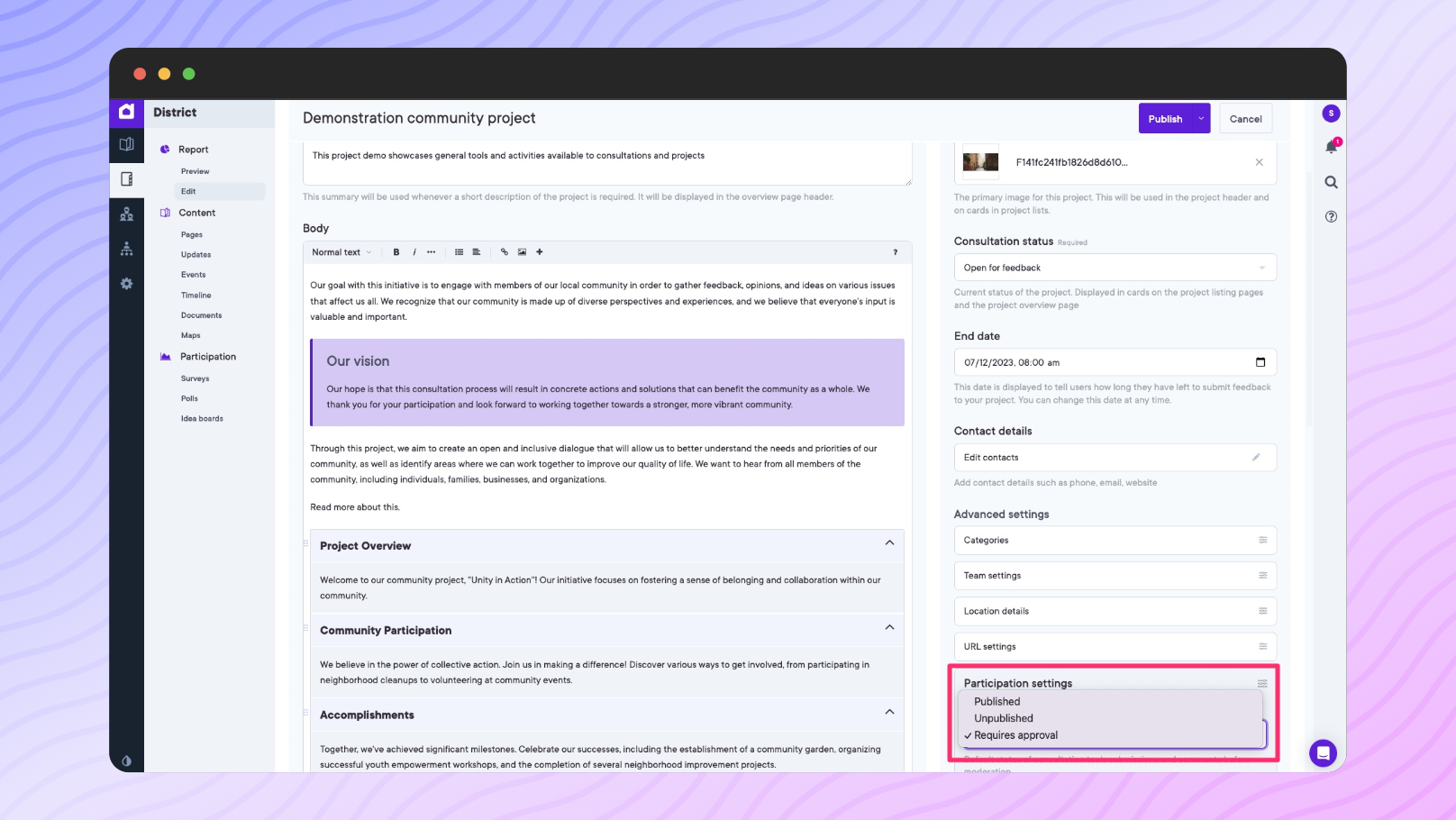Expand the Team settings panel
Viewport: 1456px width, 820px height.
[x=1115, y=576]
